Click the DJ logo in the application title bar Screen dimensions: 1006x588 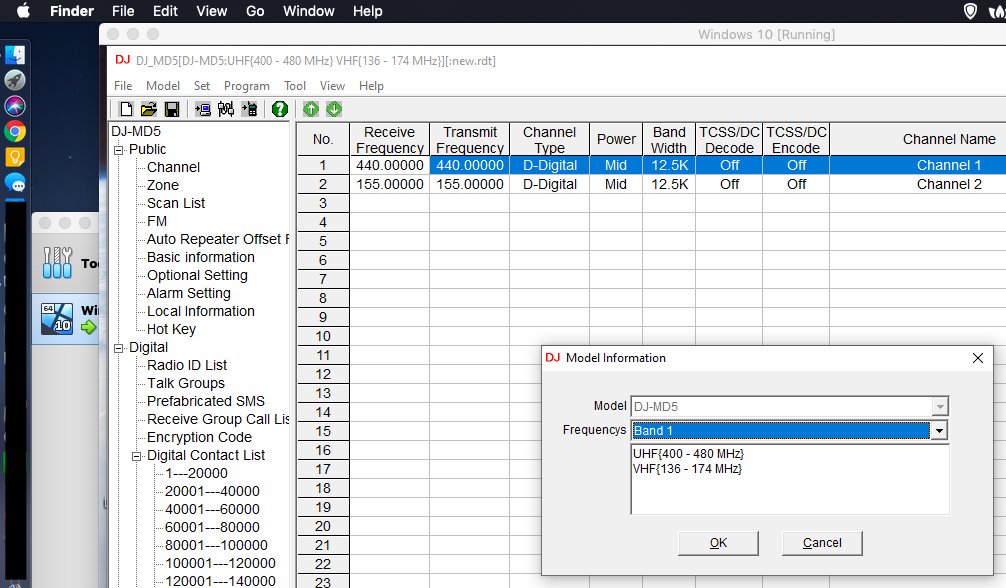123,60
